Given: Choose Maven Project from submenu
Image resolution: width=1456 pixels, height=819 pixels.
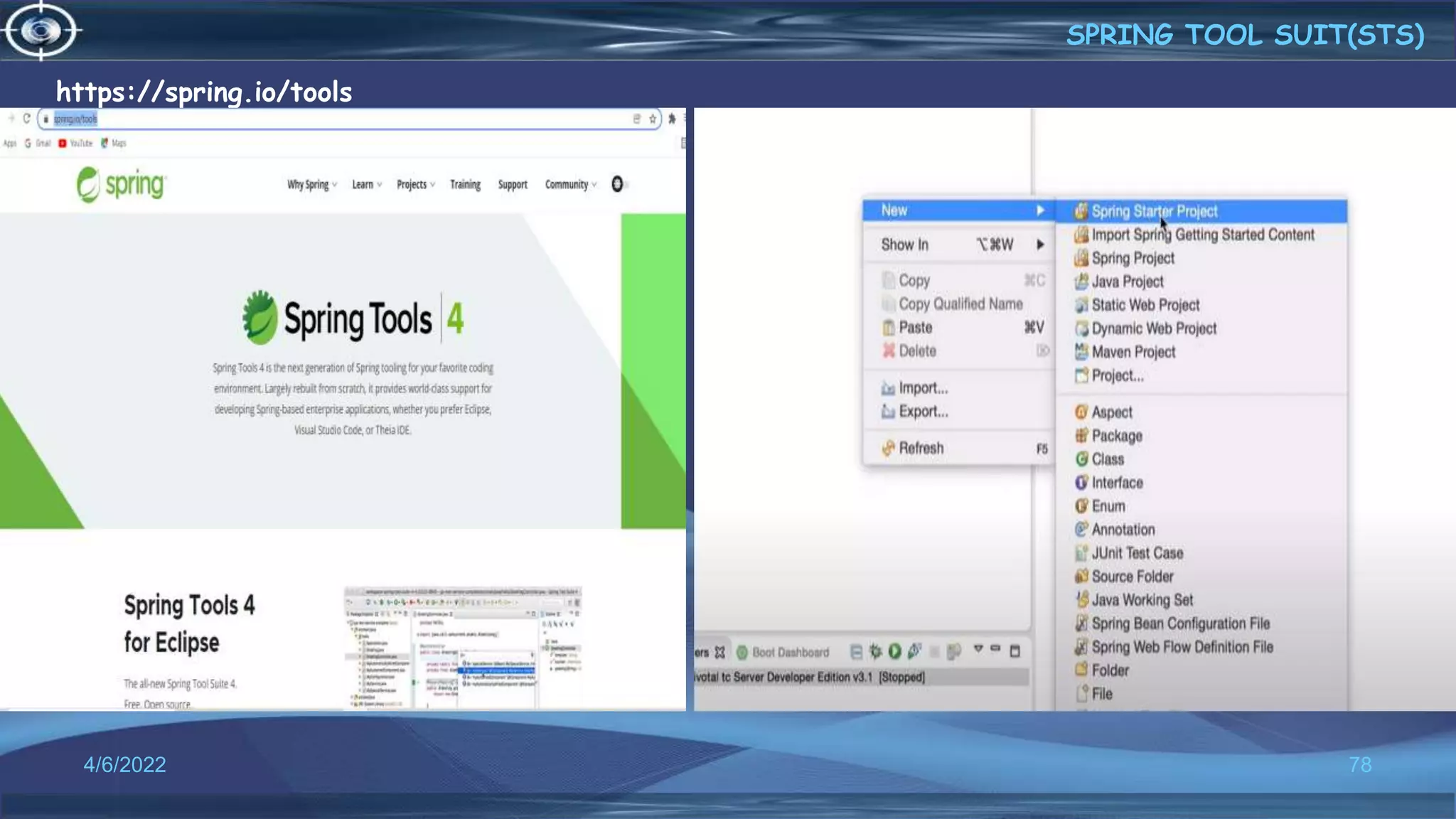Looking at the screenshot, I should (x=1201, y=352).
